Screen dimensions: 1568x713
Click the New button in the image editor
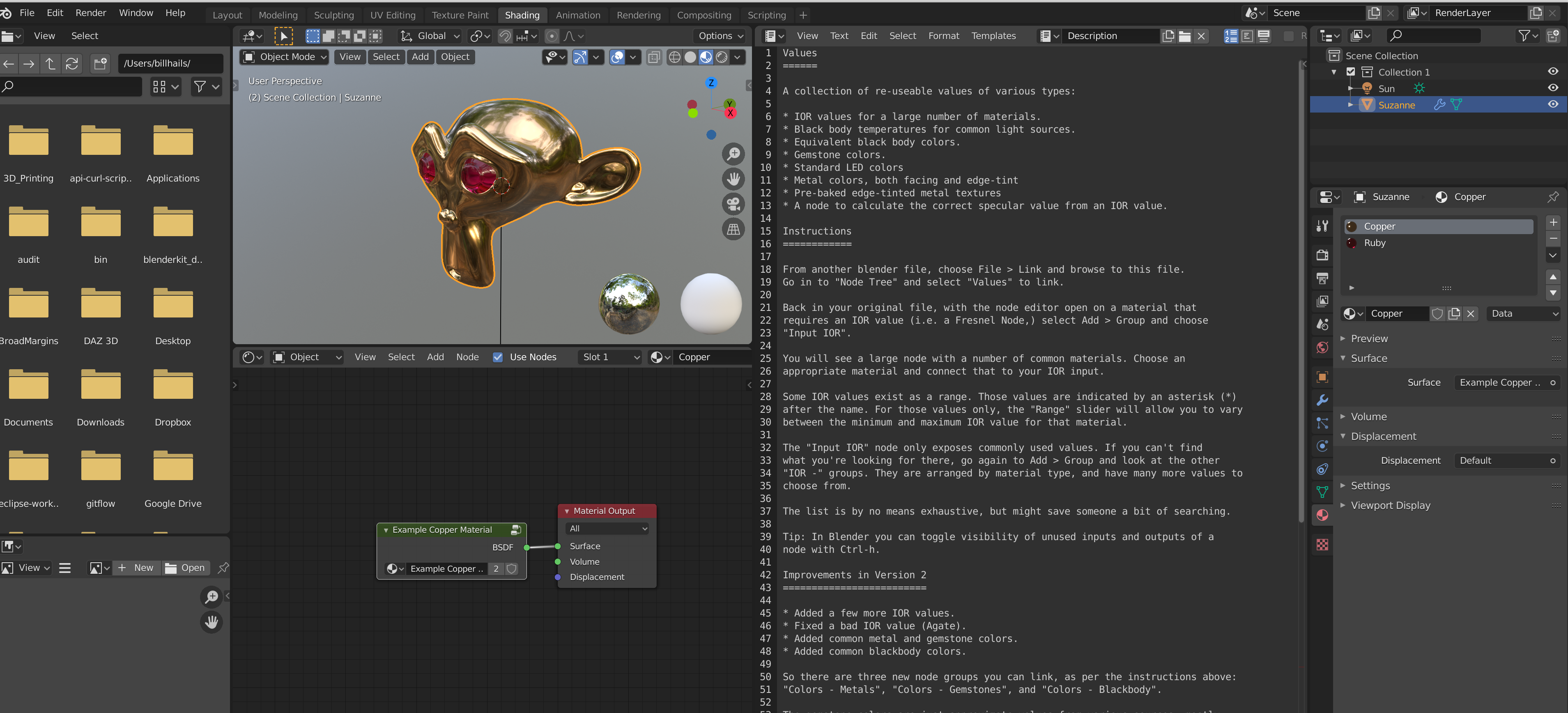(136, 568)
